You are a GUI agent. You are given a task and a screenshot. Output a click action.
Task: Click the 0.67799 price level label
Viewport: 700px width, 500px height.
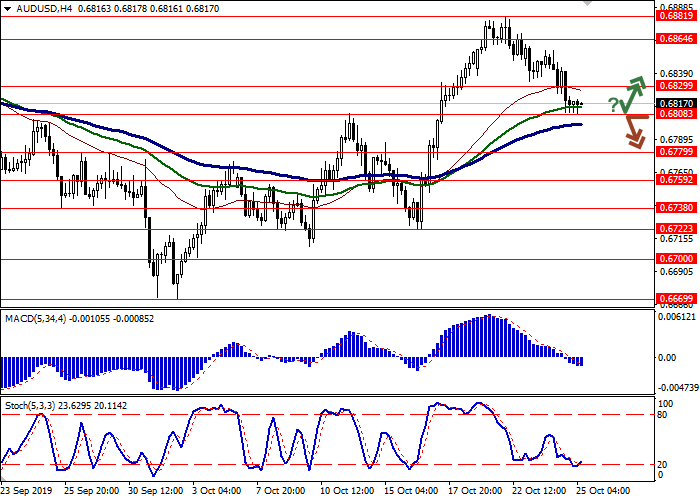676,153
